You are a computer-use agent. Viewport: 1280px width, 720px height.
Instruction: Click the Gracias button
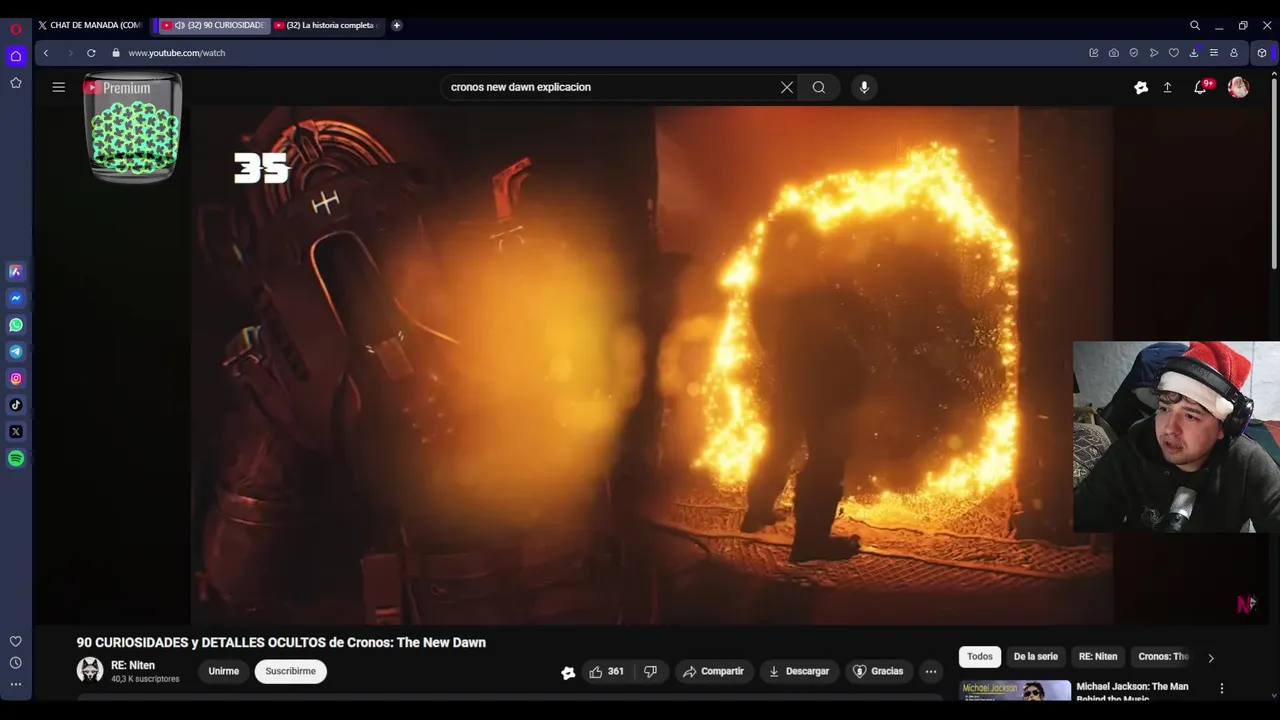(878, 671)
